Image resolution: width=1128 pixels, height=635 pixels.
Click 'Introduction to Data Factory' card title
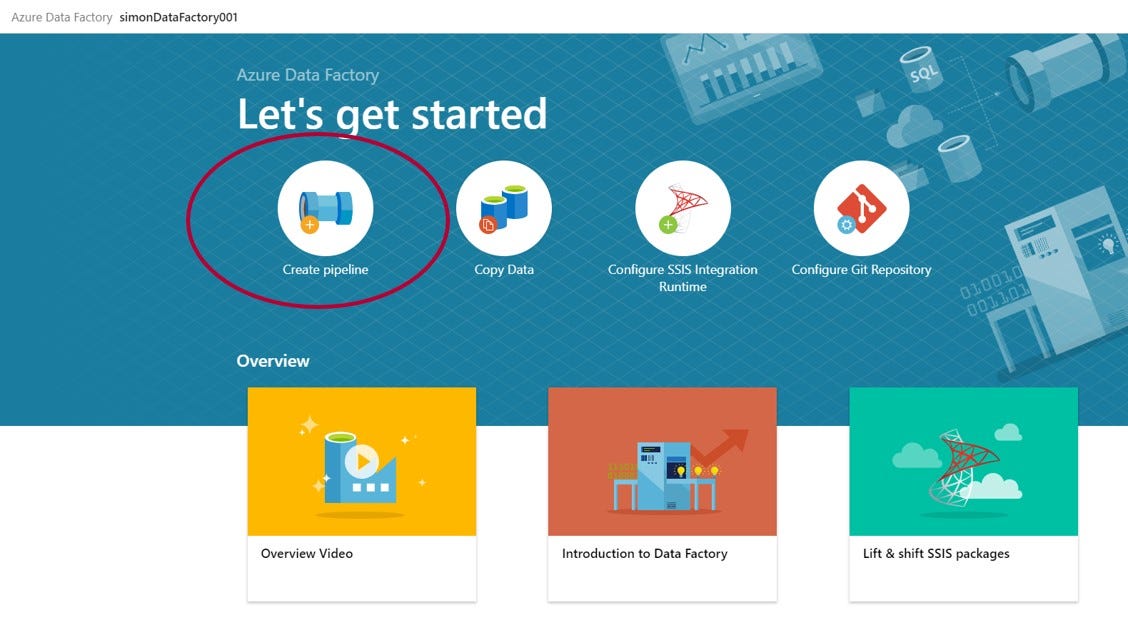tap(645, 554)
